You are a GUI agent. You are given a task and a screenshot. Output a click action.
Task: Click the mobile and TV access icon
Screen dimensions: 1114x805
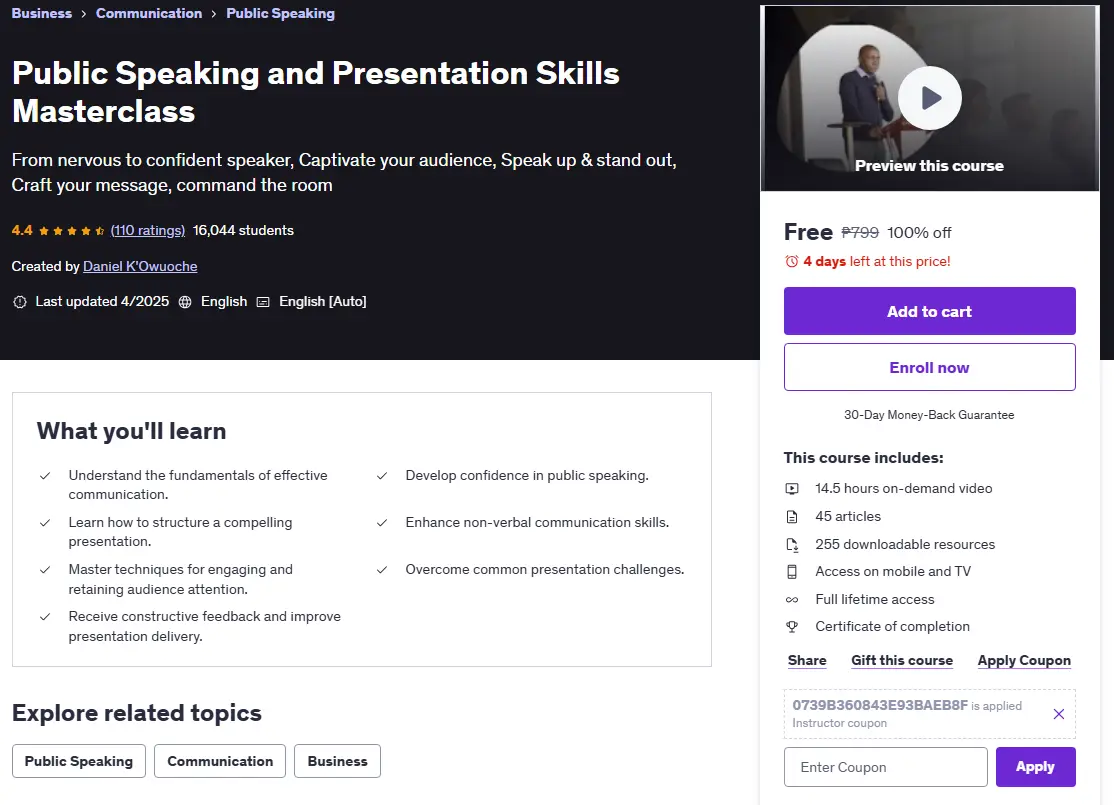791,572
